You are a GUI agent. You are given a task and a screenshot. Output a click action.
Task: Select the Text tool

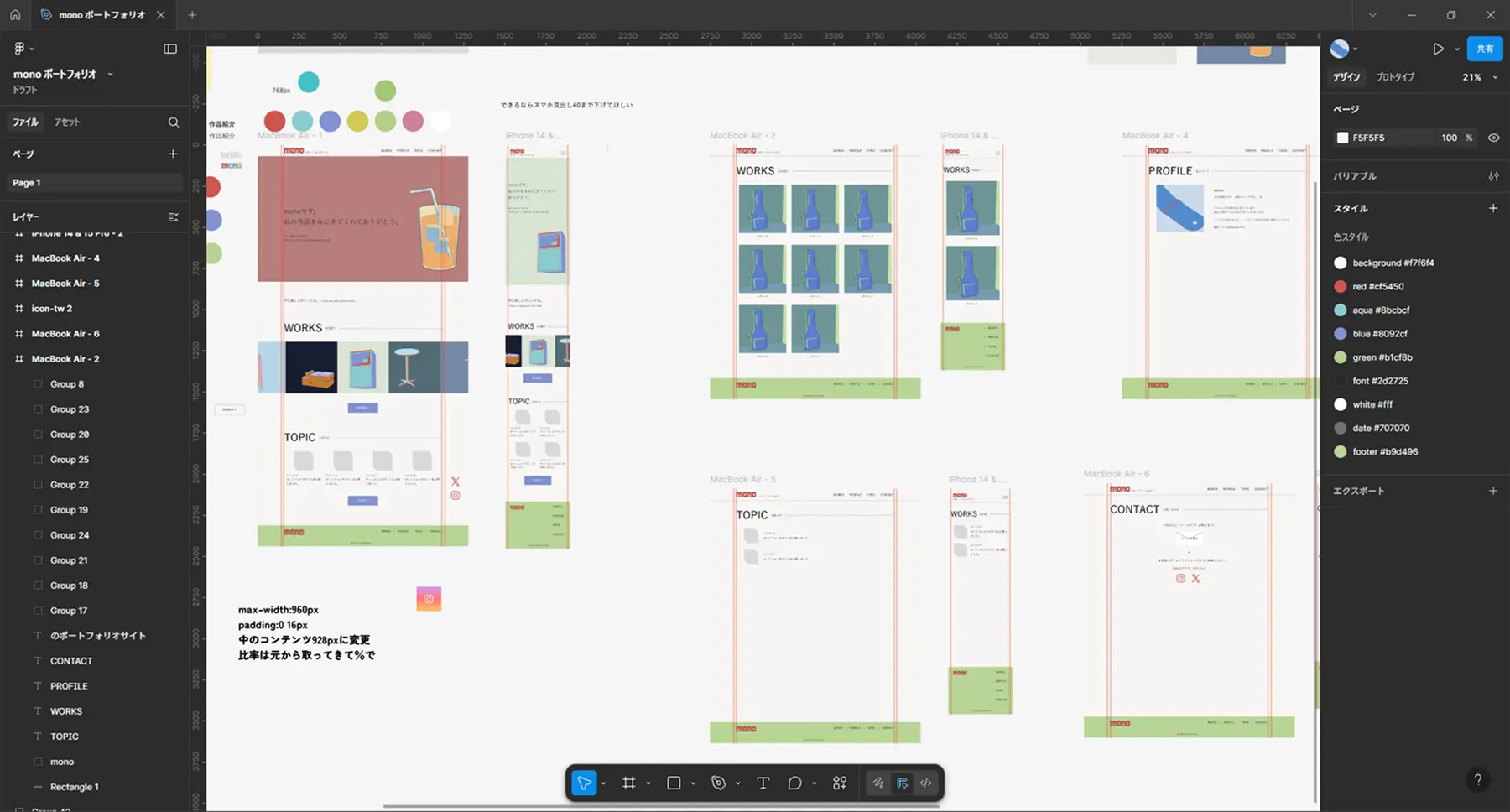pos(763,783)
